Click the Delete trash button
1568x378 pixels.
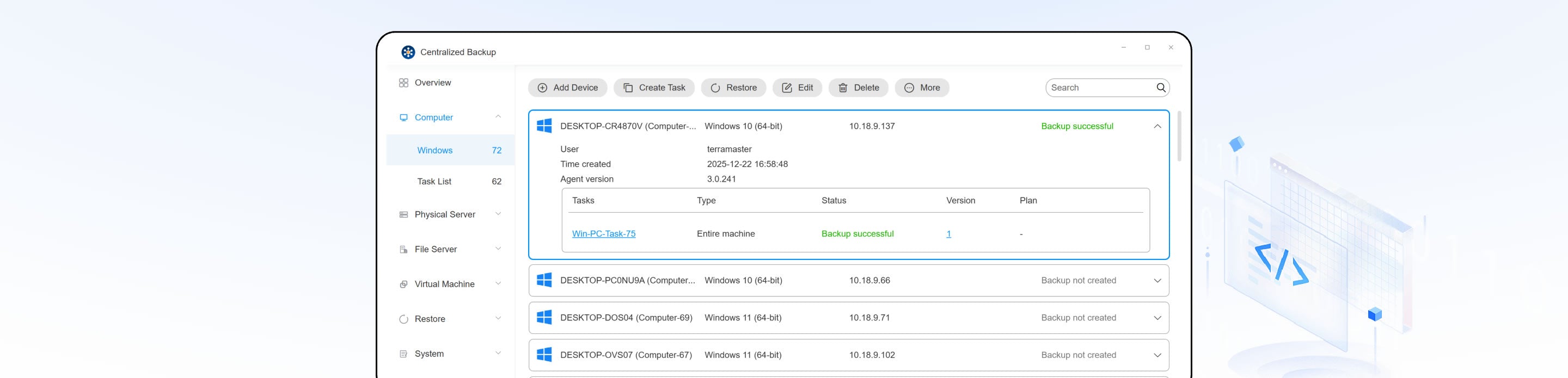(x=858, y=88)
